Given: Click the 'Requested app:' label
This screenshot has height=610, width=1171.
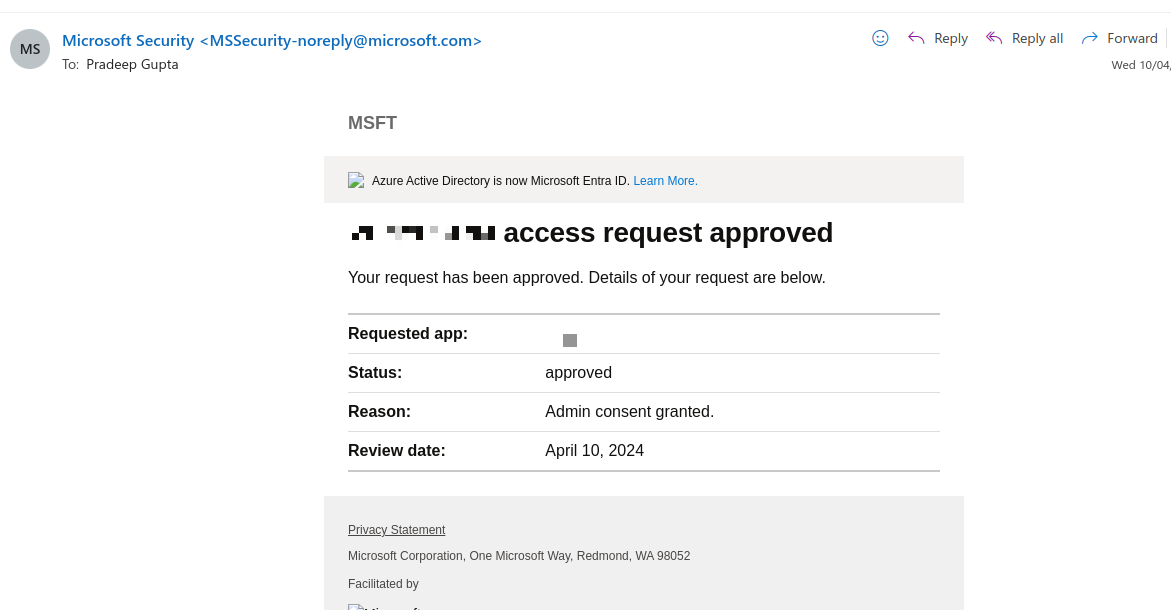Looking at the screenshot, I should (x=408, y=334).
